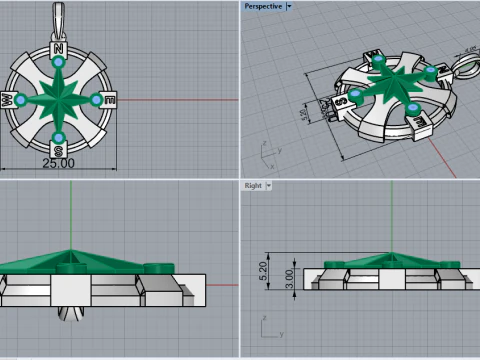Open the Right viewport title menu
480x360 pixels.
pos(253,186)
